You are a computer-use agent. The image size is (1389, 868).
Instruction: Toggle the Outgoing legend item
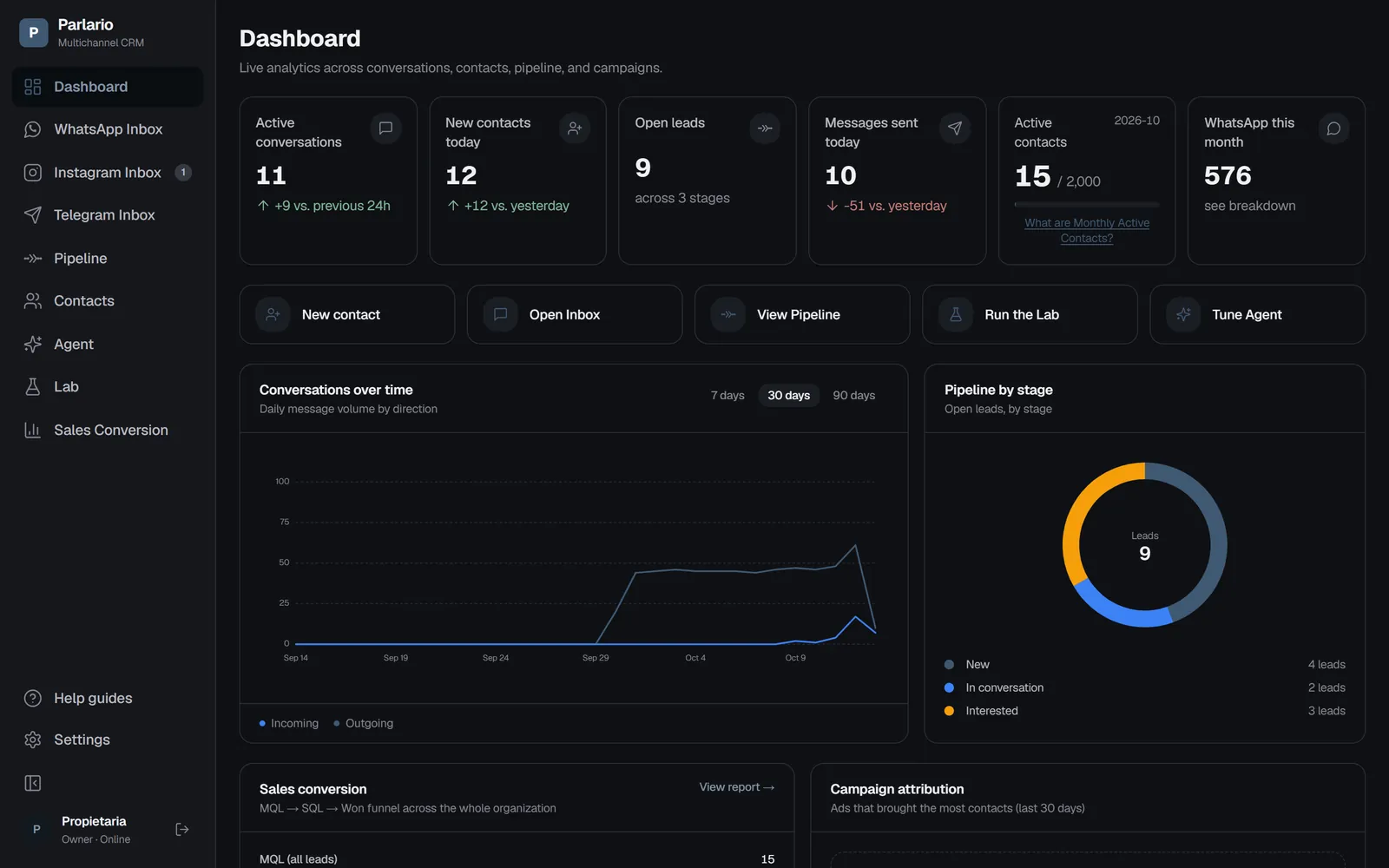click(364, 723)
